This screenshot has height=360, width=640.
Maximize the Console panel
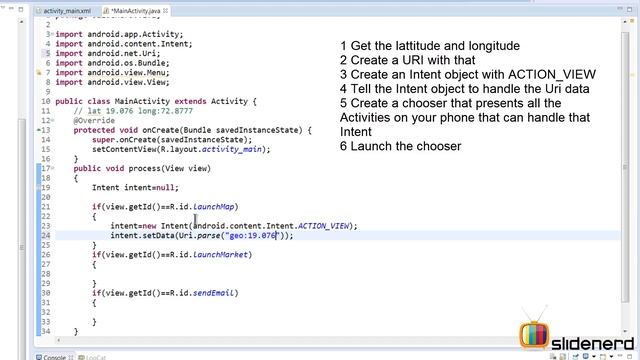click(630, 357)
